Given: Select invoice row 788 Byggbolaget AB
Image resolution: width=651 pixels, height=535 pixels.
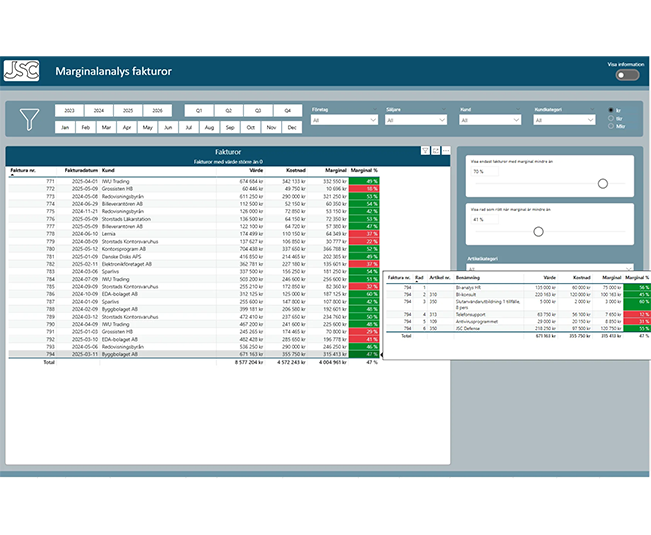Looking at the screenshot, I should 194,309.
